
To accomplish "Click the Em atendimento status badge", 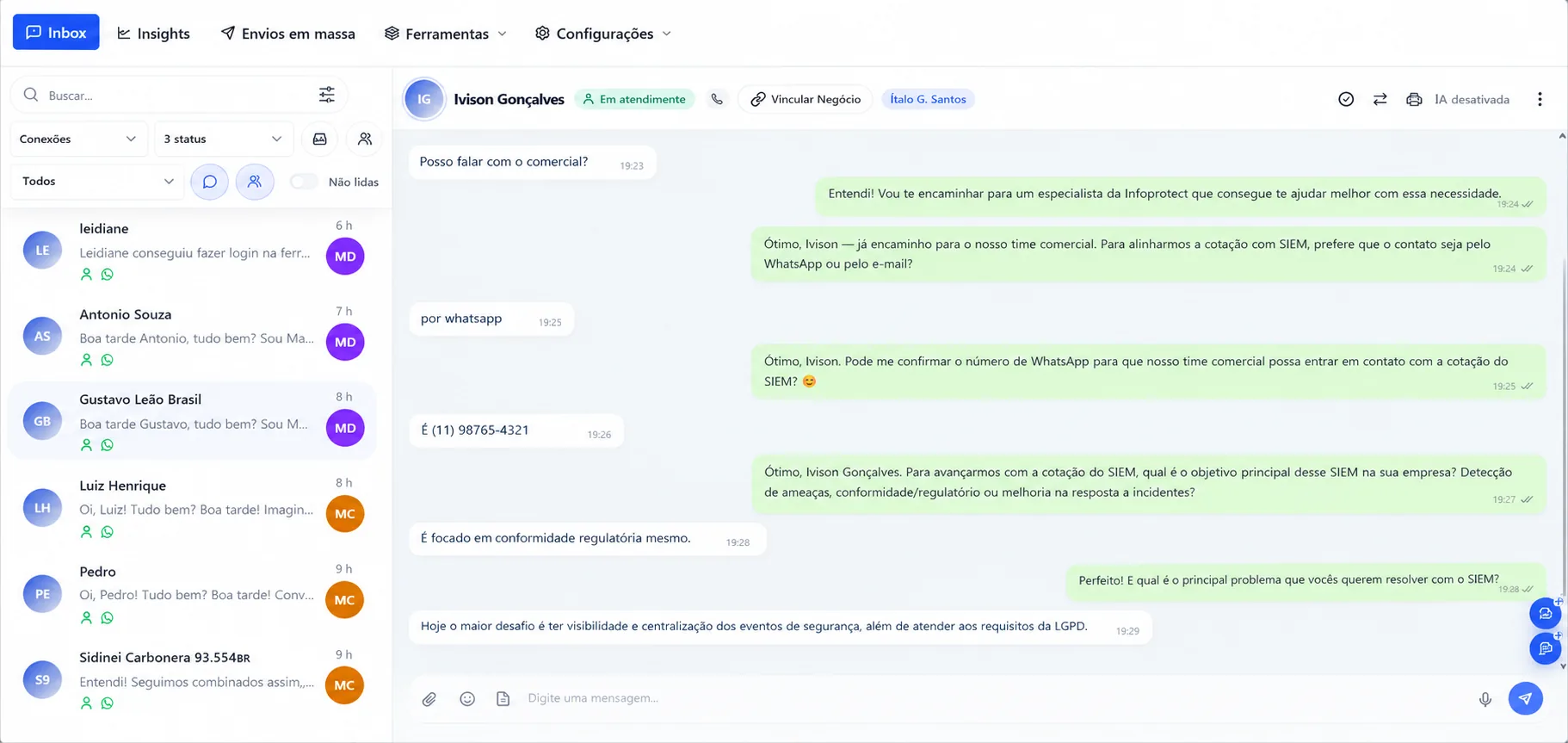I will pyautogui.click(x=635, y=99).
